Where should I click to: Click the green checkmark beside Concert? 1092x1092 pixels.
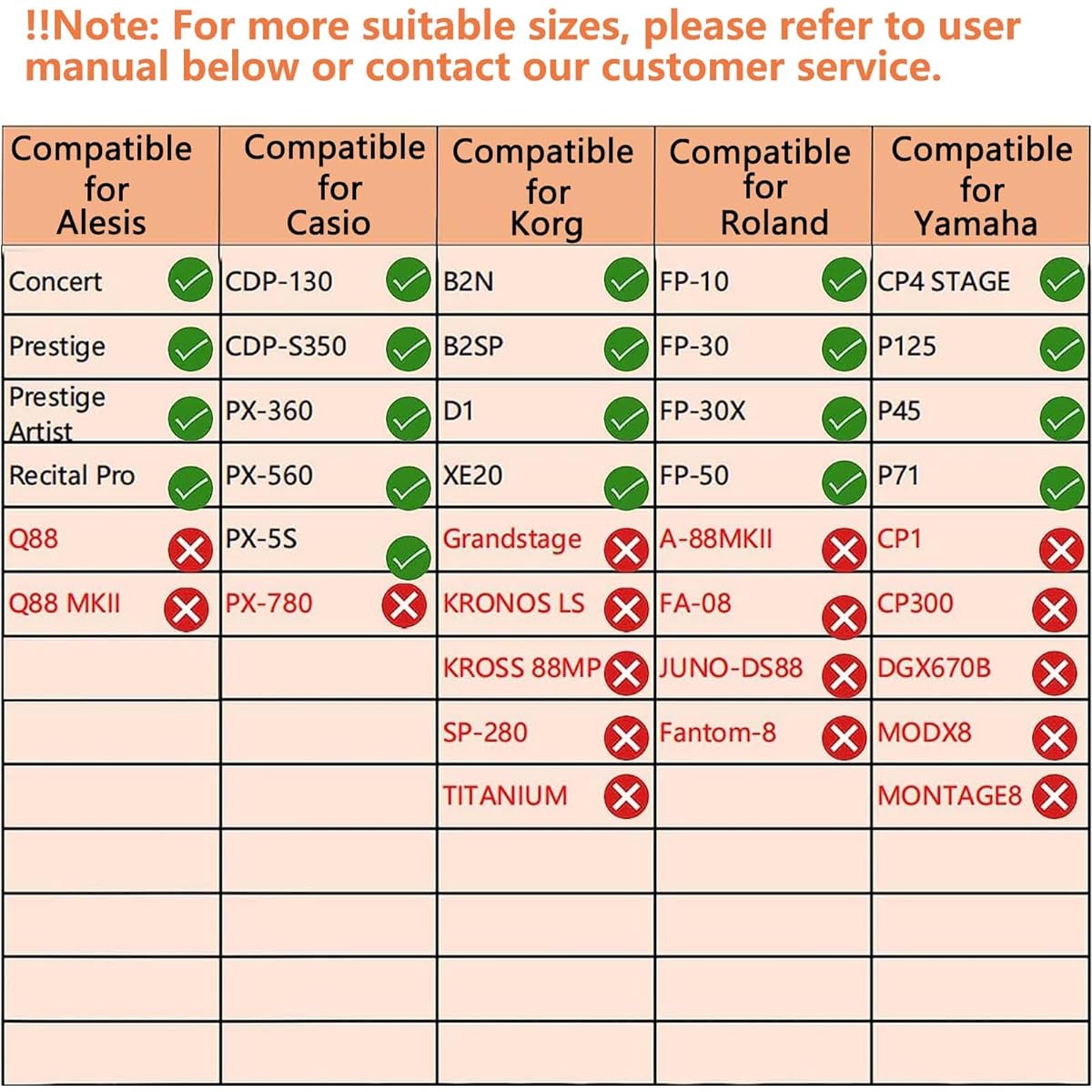click(191, 279)
